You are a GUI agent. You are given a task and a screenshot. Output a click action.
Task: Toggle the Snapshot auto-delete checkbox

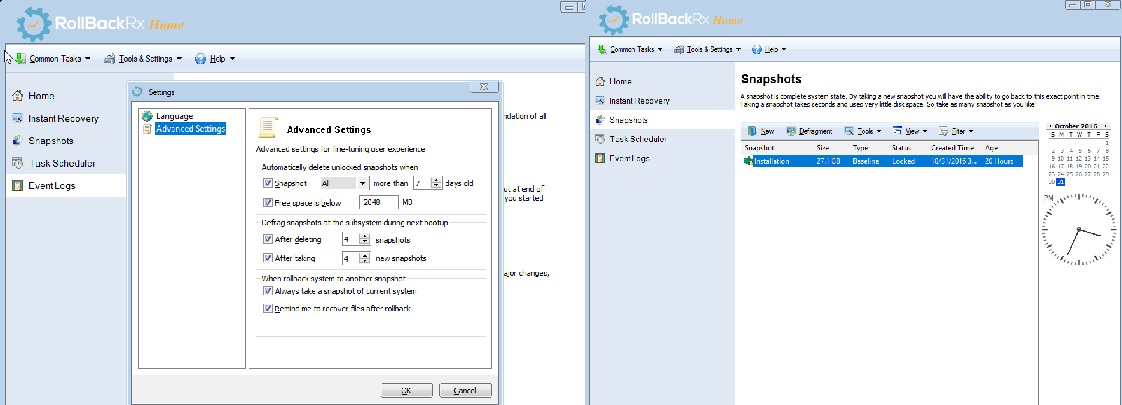(268, 183)
